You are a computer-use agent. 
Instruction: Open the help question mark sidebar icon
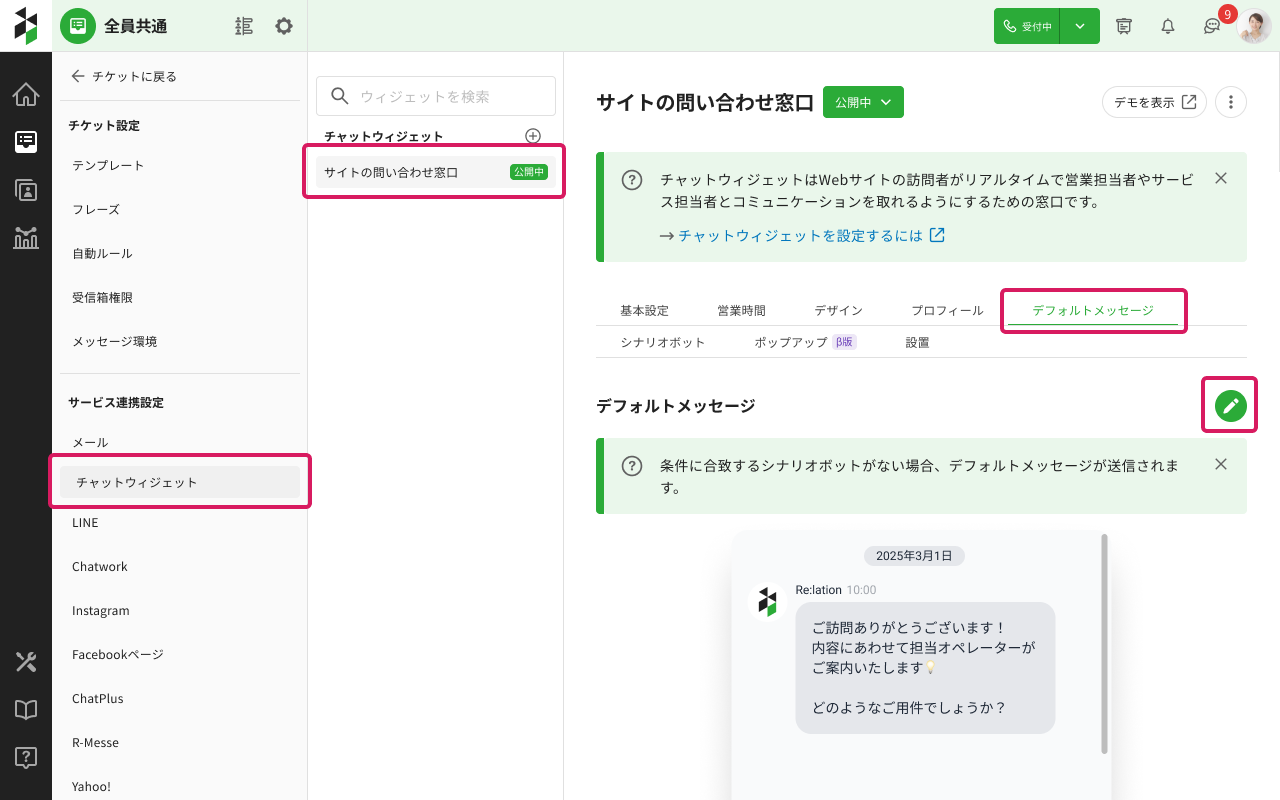tap(26, 757)
